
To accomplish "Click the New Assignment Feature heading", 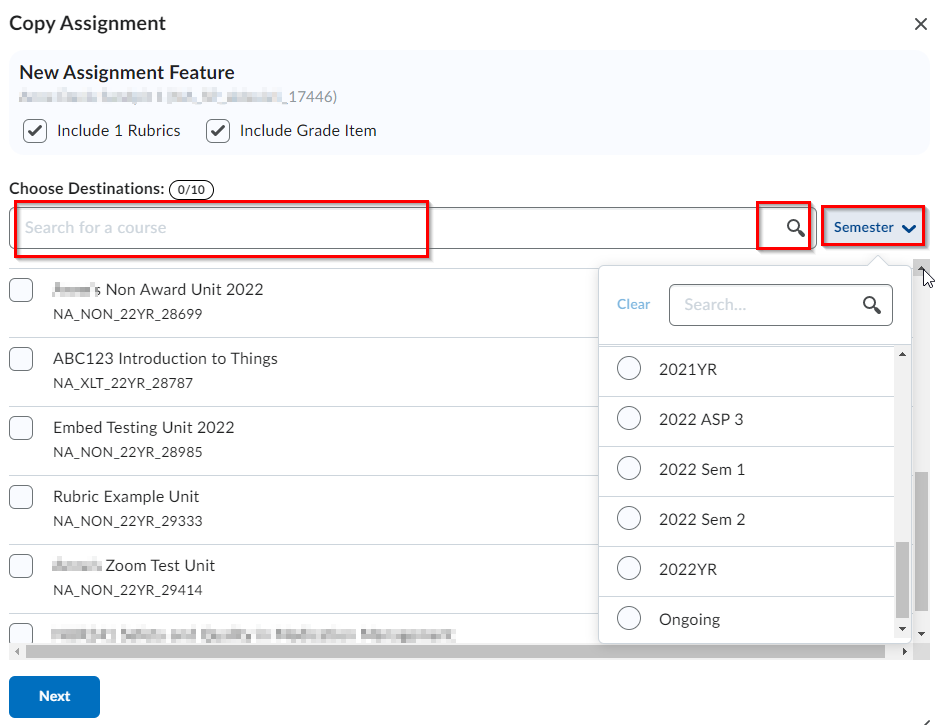I will click(127, 72).
